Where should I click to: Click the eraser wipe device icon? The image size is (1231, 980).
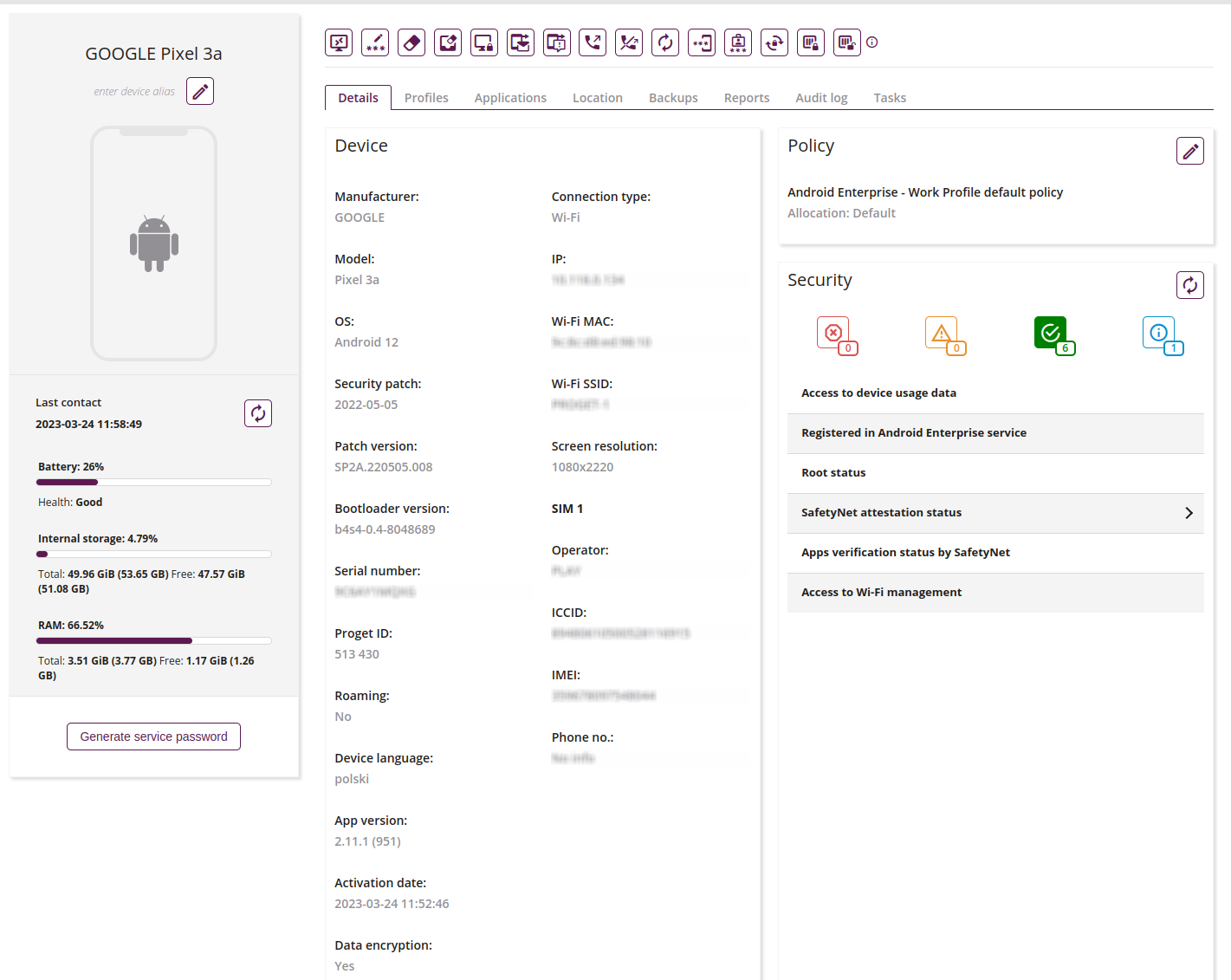pos(411,42)
